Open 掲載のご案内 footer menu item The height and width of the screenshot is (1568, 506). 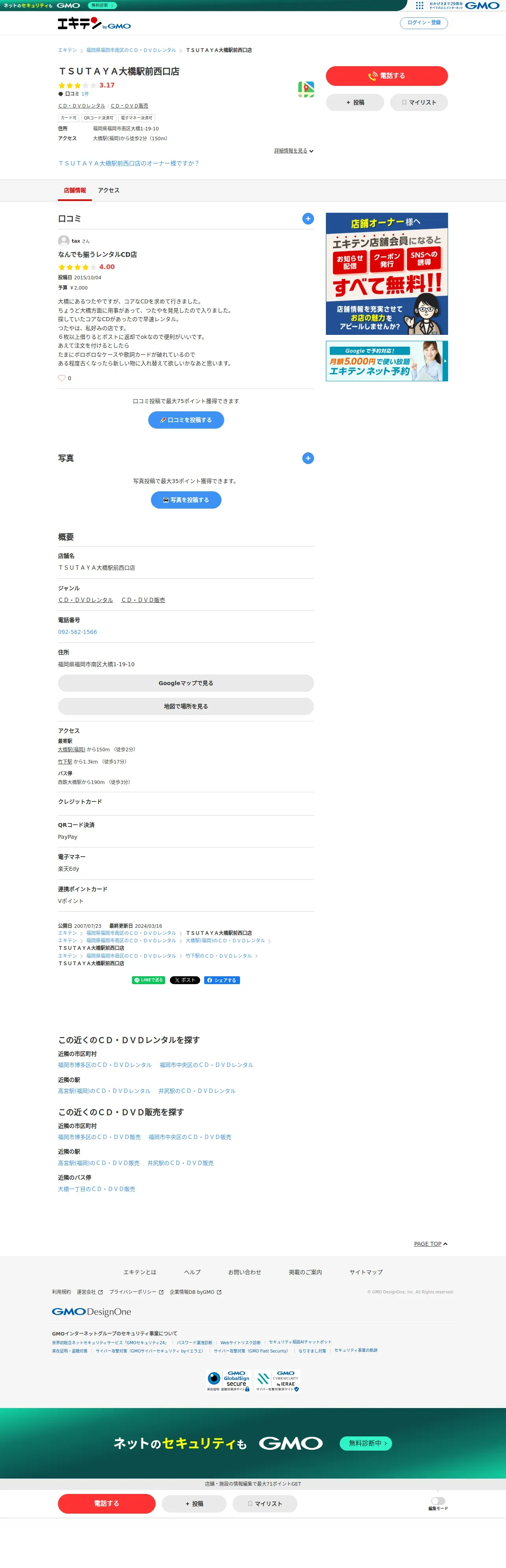[305, 1272]
